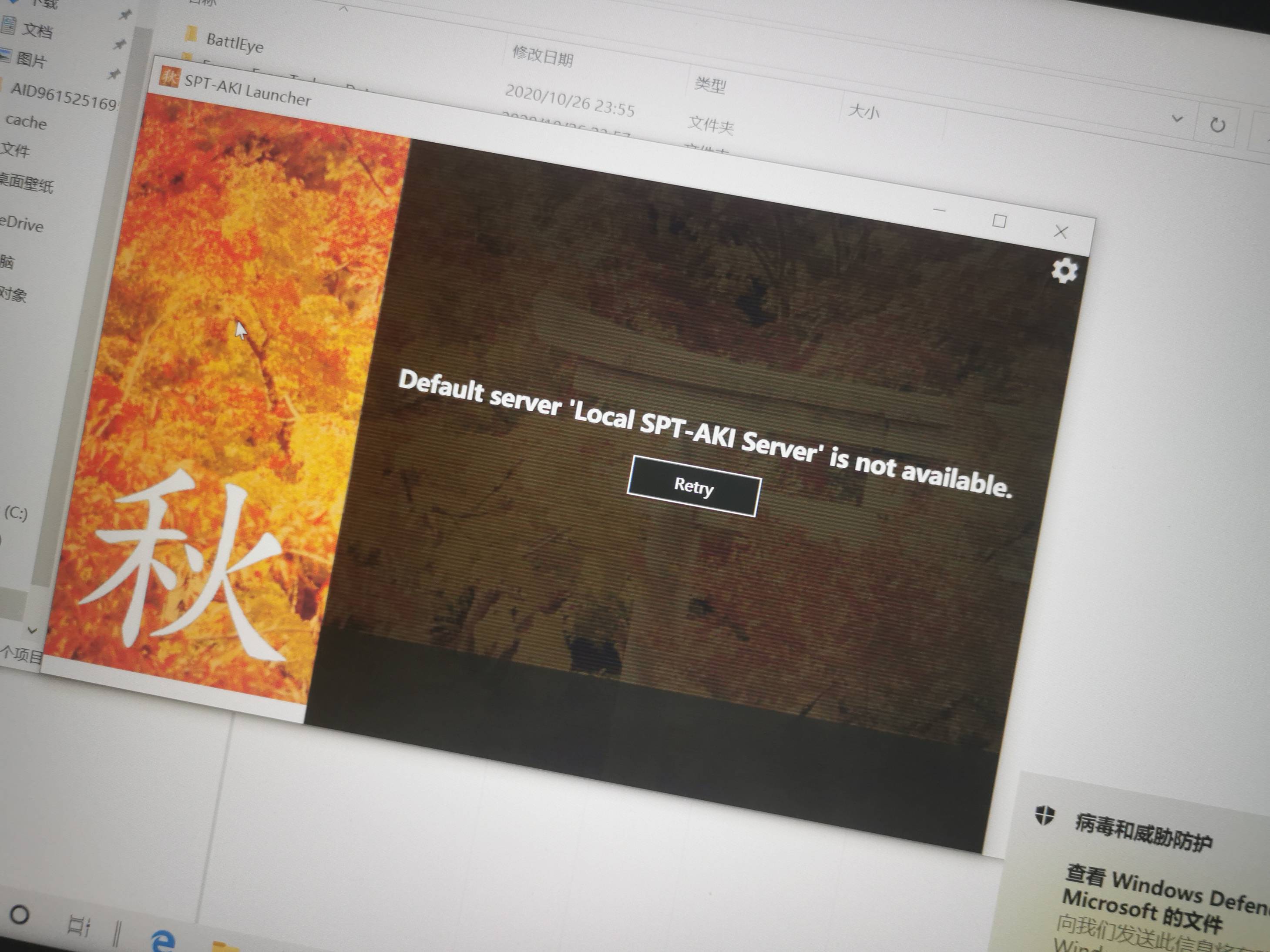Click the pin icon beside 文档
The height and width of the screenshot is (952, 1270).
(x=119, y=44)
